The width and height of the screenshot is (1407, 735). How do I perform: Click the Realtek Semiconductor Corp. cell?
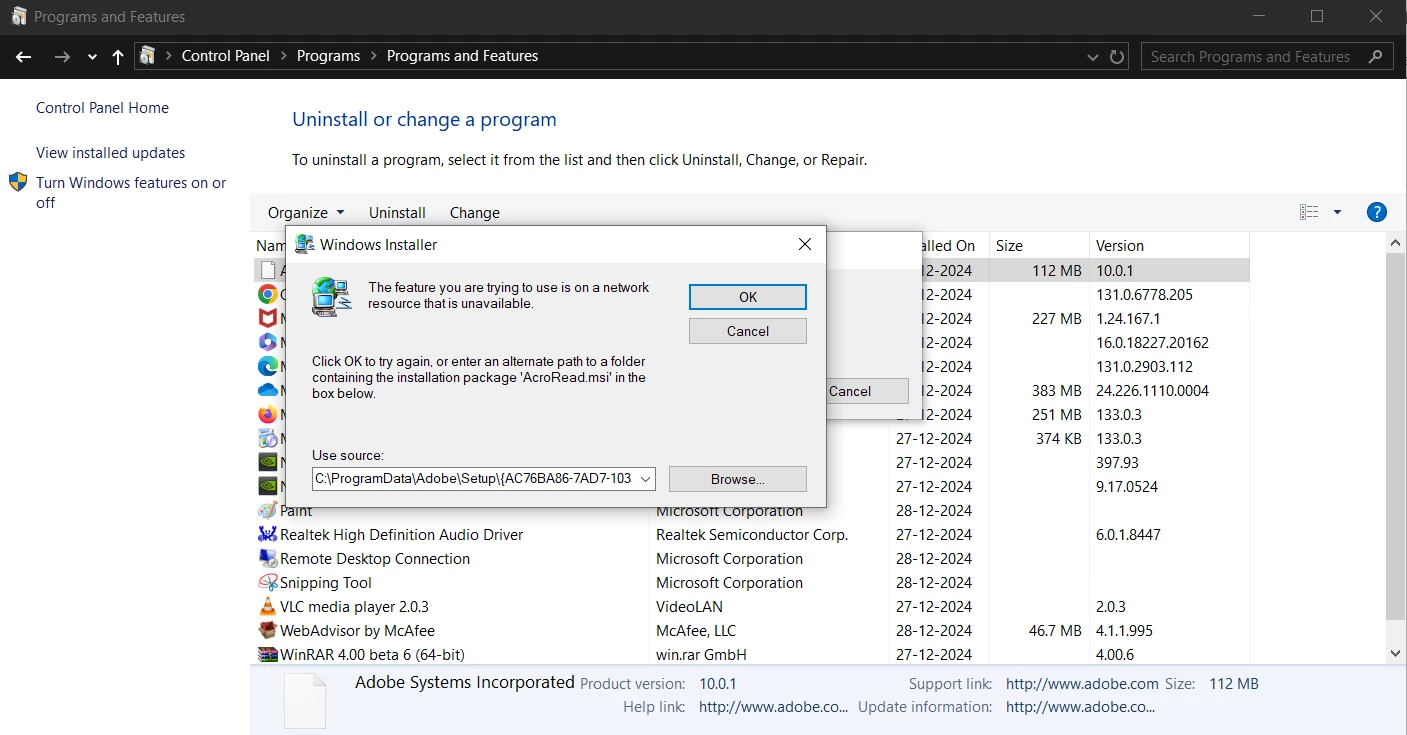[x=752, y=534]
